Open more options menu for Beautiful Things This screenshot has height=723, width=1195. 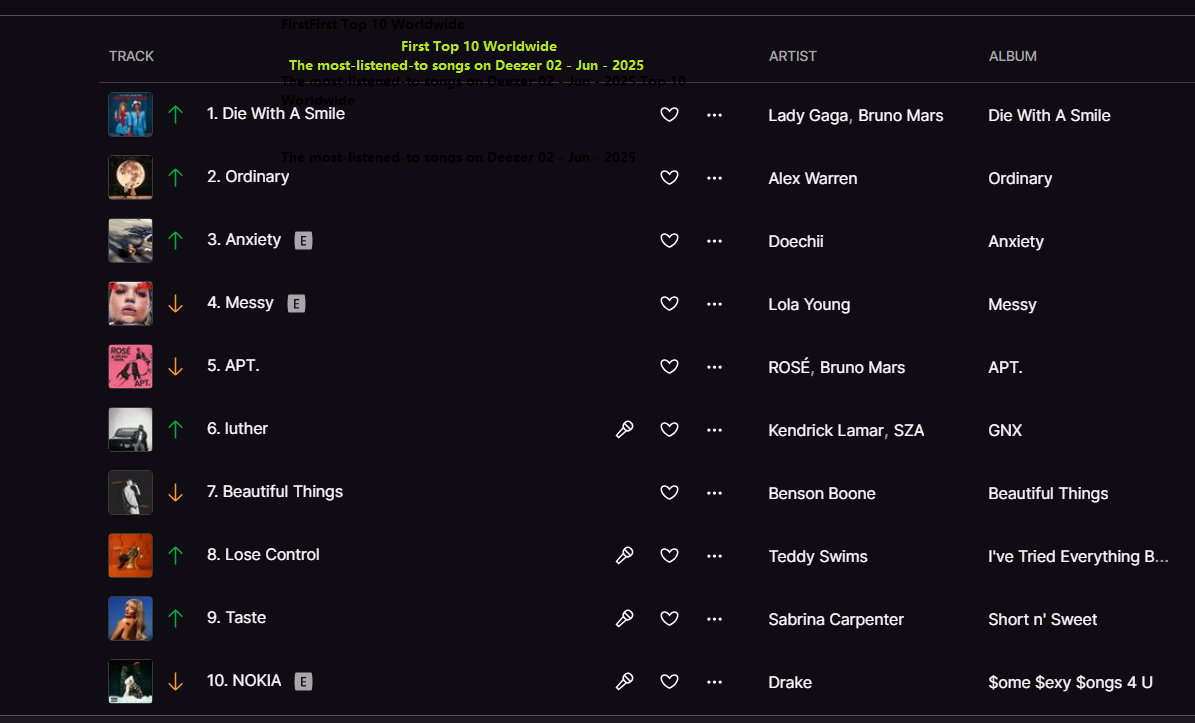714,493
